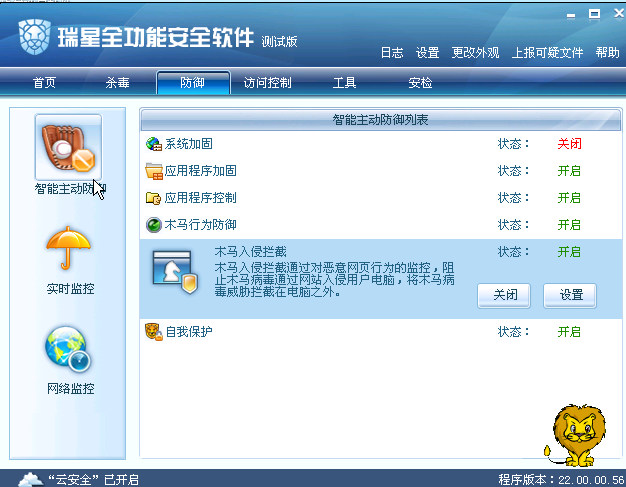Click the 木马入侵拦截 title text

[250, 252]
